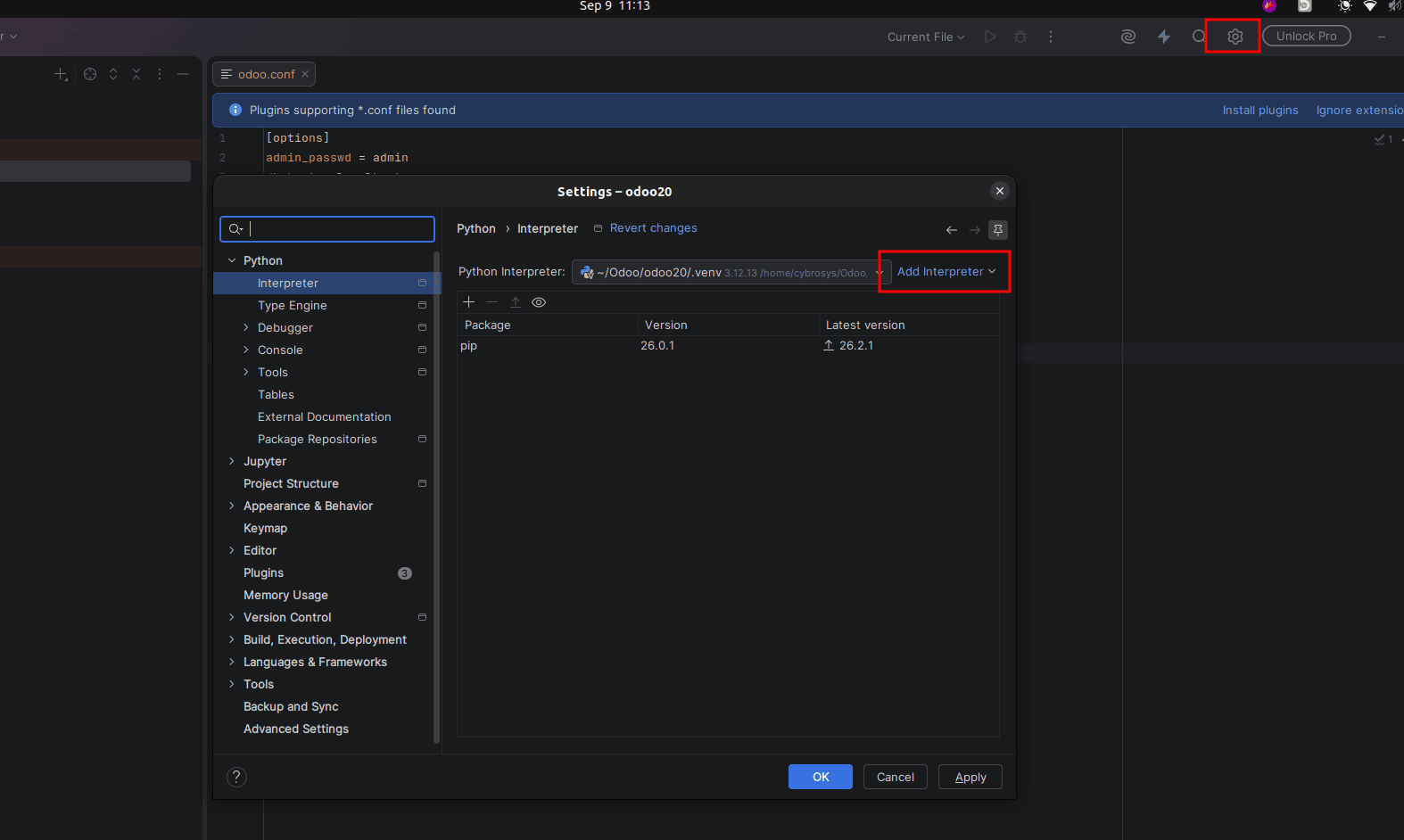Upgrade package with up-arrow icon
Viewport: 1404px width, 840px height.
[x=515, y=302]
